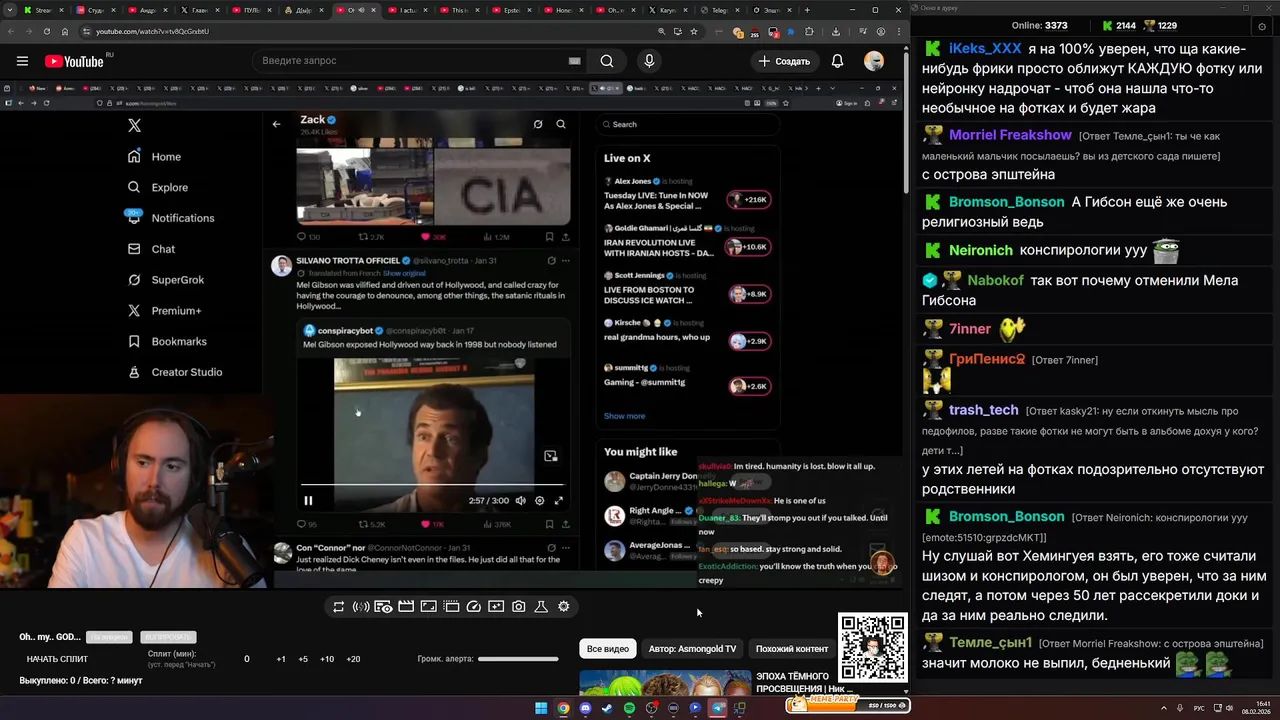Click 'Show more' under Live on X

coord(624,416)
